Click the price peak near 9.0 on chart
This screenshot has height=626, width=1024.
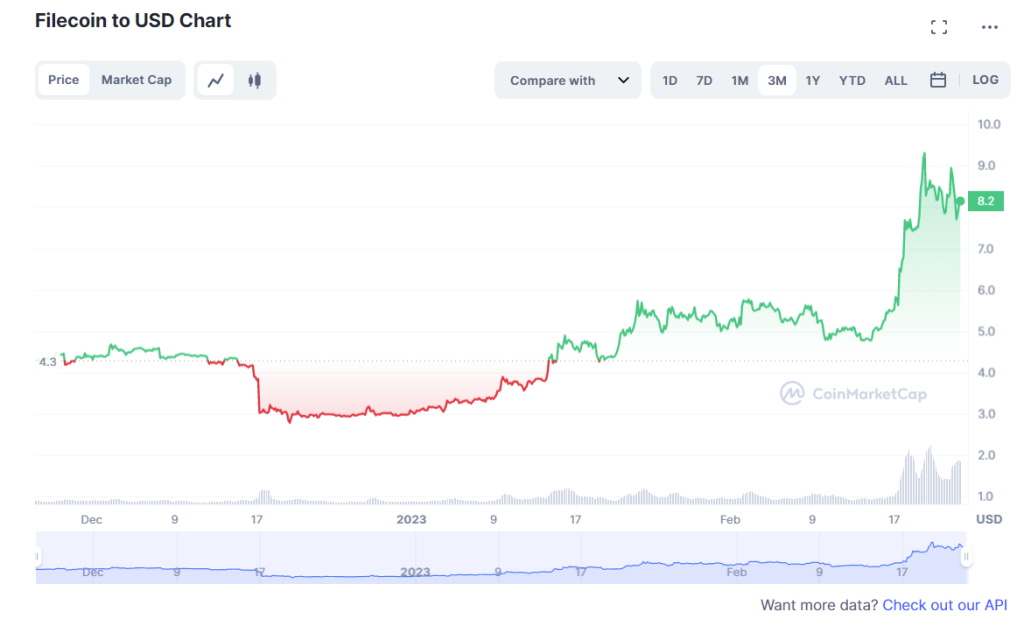pyautogui.click(x=924, y=155)
